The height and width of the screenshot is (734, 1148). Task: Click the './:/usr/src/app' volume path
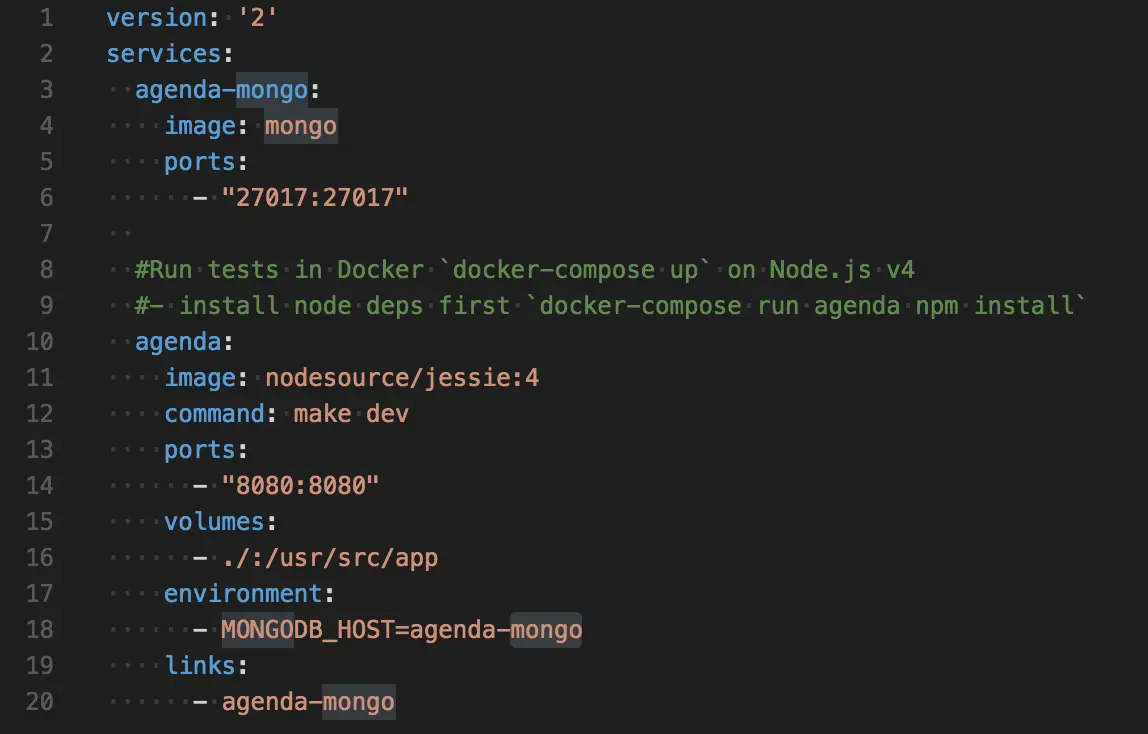(330, 557)
